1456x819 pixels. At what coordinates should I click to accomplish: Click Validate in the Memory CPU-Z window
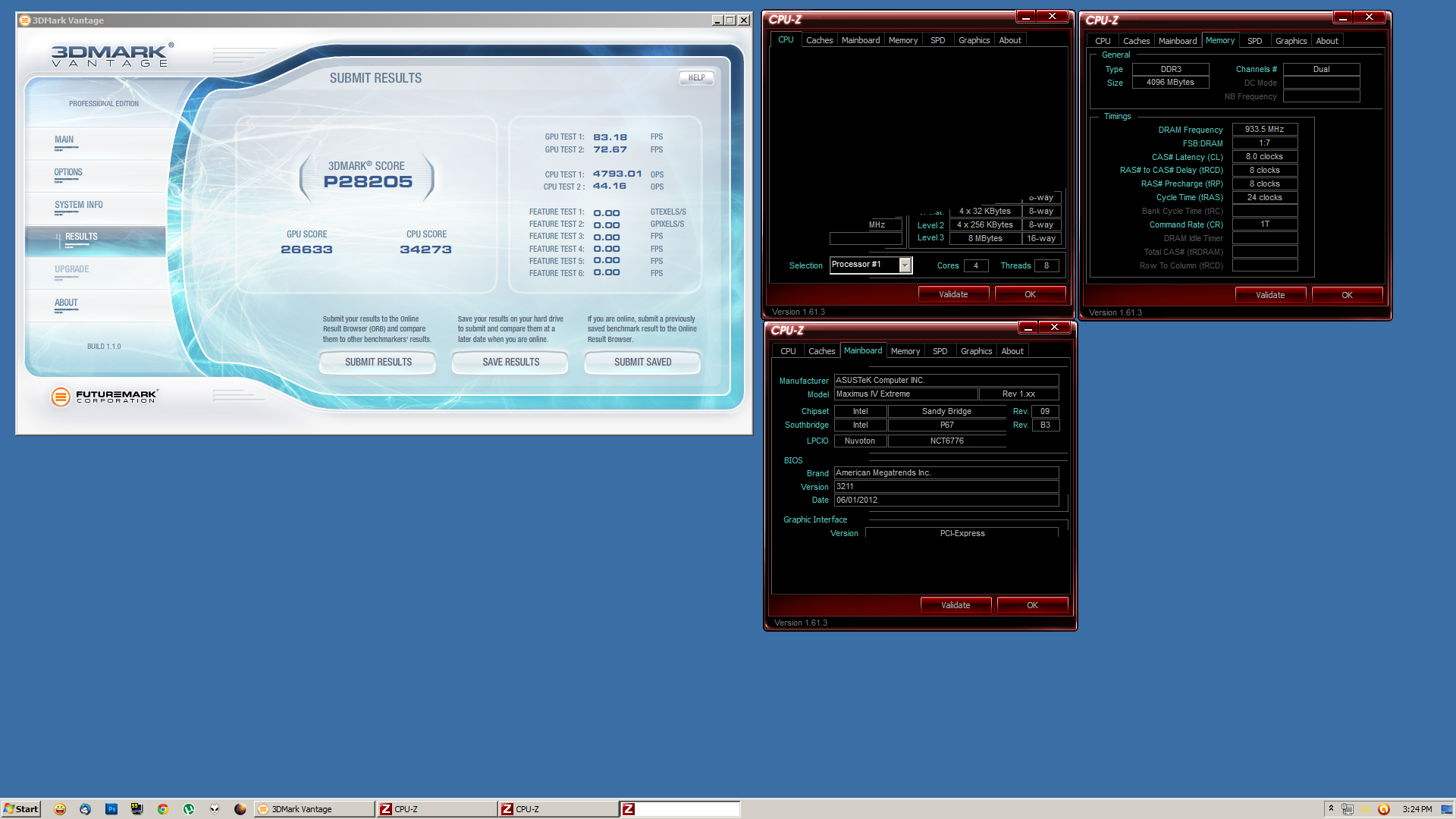click(1270, 295)
